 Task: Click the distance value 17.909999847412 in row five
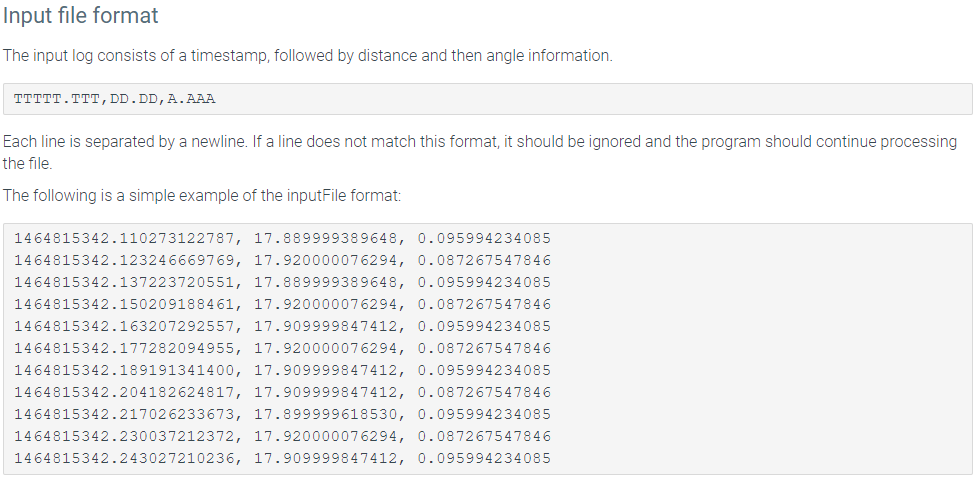coord(325,326)
